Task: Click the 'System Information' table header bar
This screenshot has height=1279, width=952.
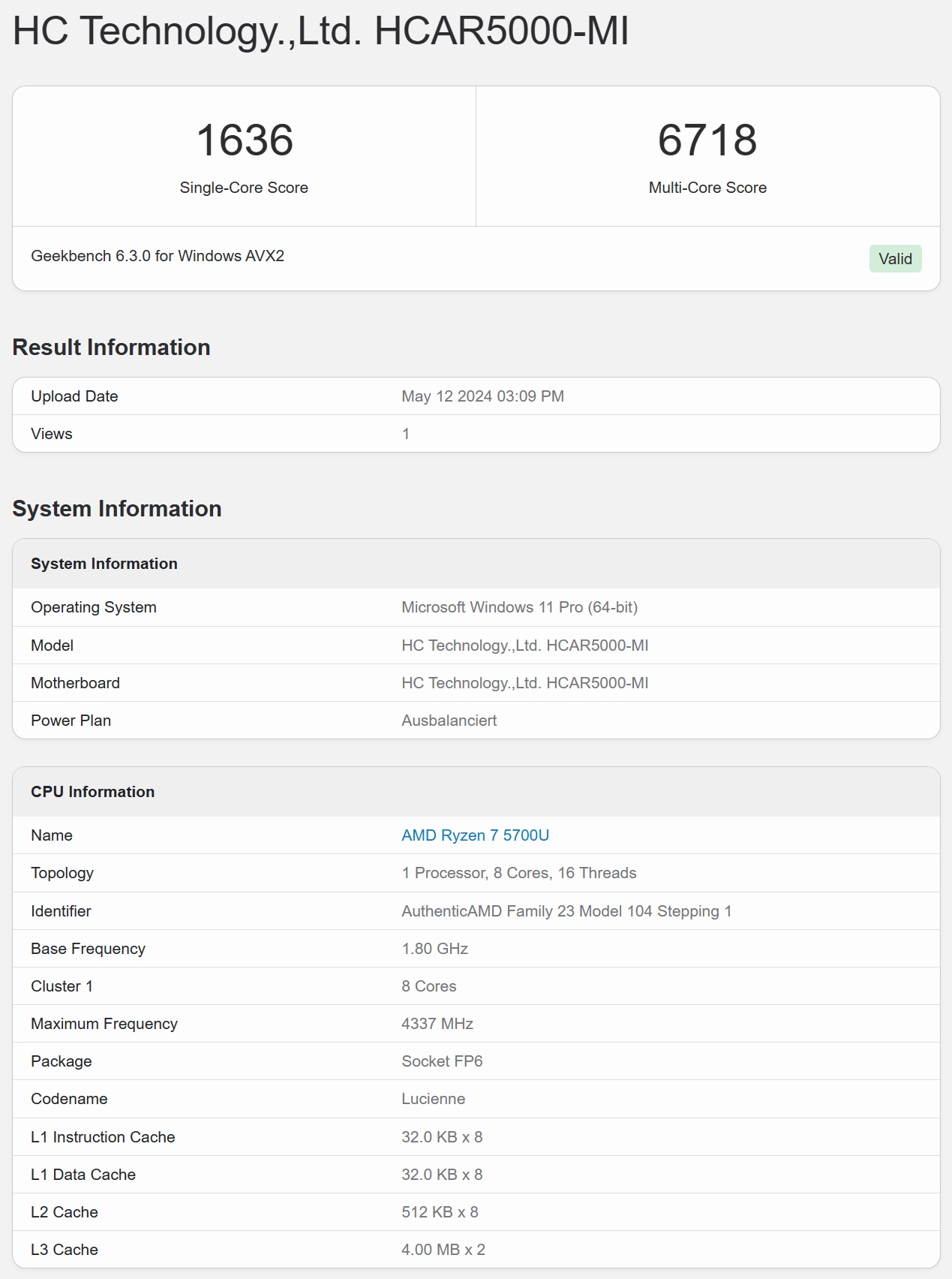Action: (x=476, y=564)
